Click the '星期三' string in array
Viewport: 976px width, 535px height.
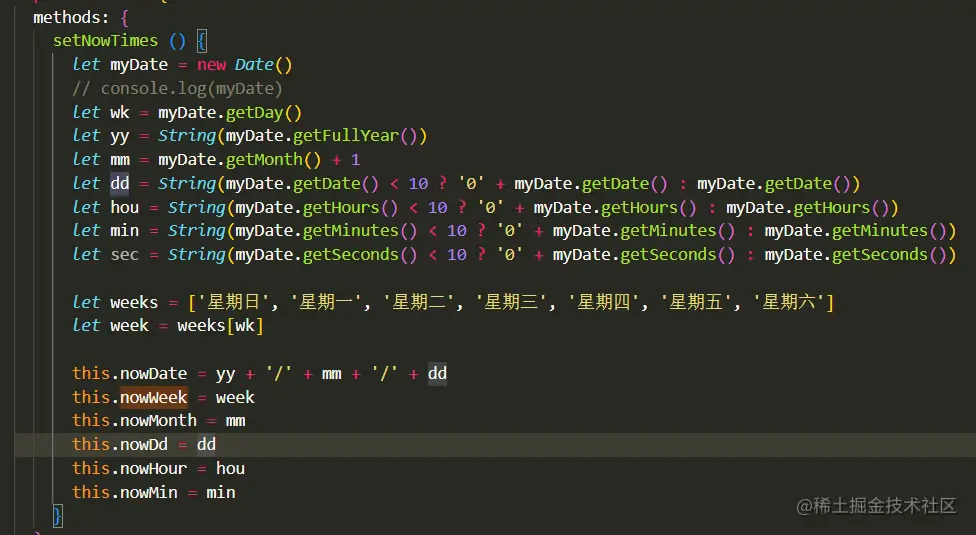point(511,302)
